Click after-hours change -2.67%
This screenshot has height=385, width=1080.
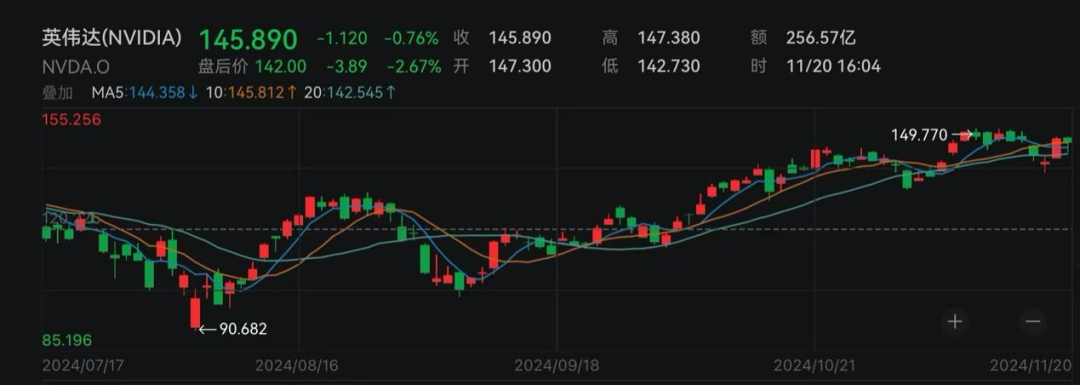(413, 66)
